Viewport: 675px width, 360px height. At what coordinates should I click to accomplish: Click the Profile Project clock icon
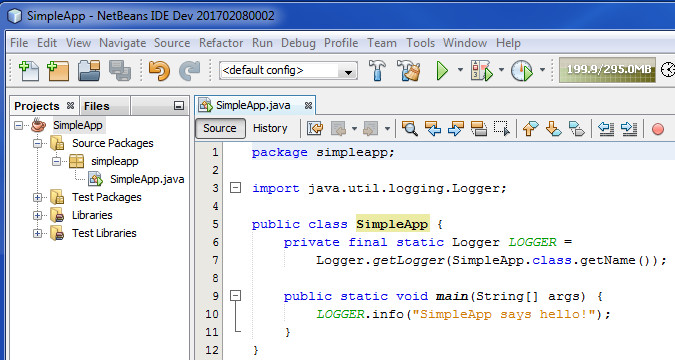[522, 71]
